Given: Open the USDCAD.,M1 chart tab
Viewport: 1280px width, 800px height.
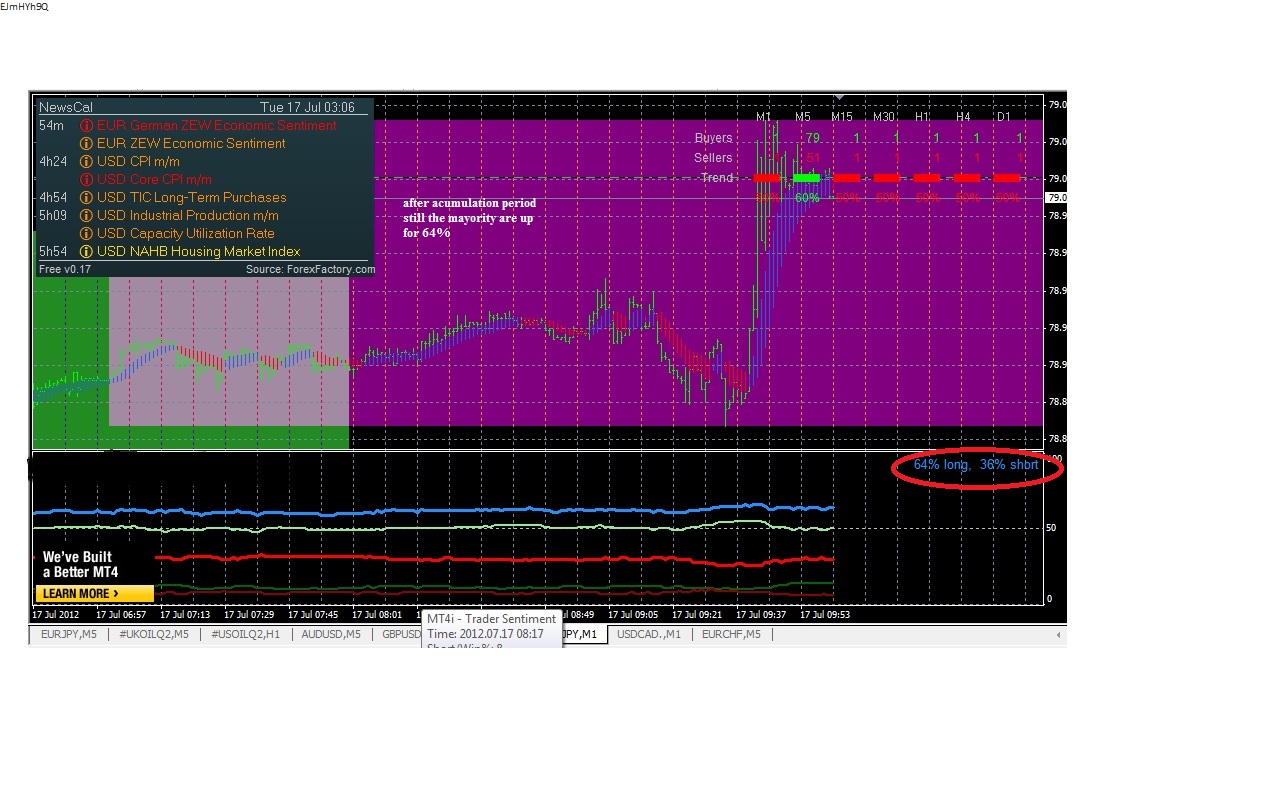Looking at the screenshot, I should 648,634.
